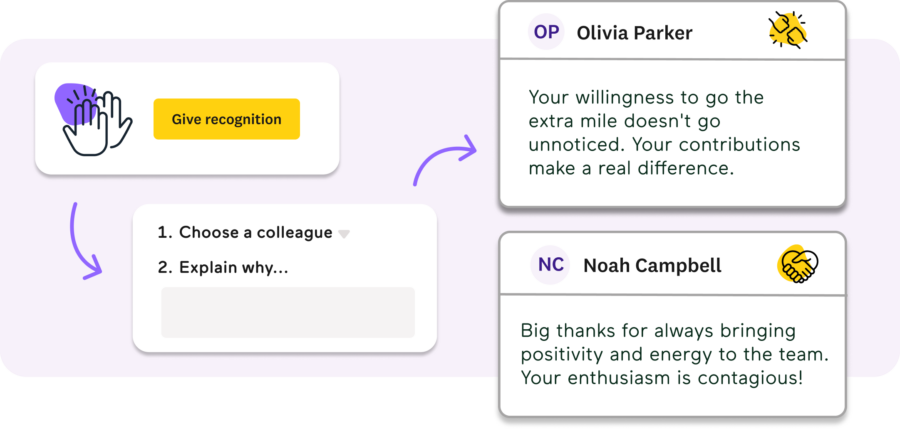
Task: Open Olivia Parker's recognition message text
Action: 664,133
